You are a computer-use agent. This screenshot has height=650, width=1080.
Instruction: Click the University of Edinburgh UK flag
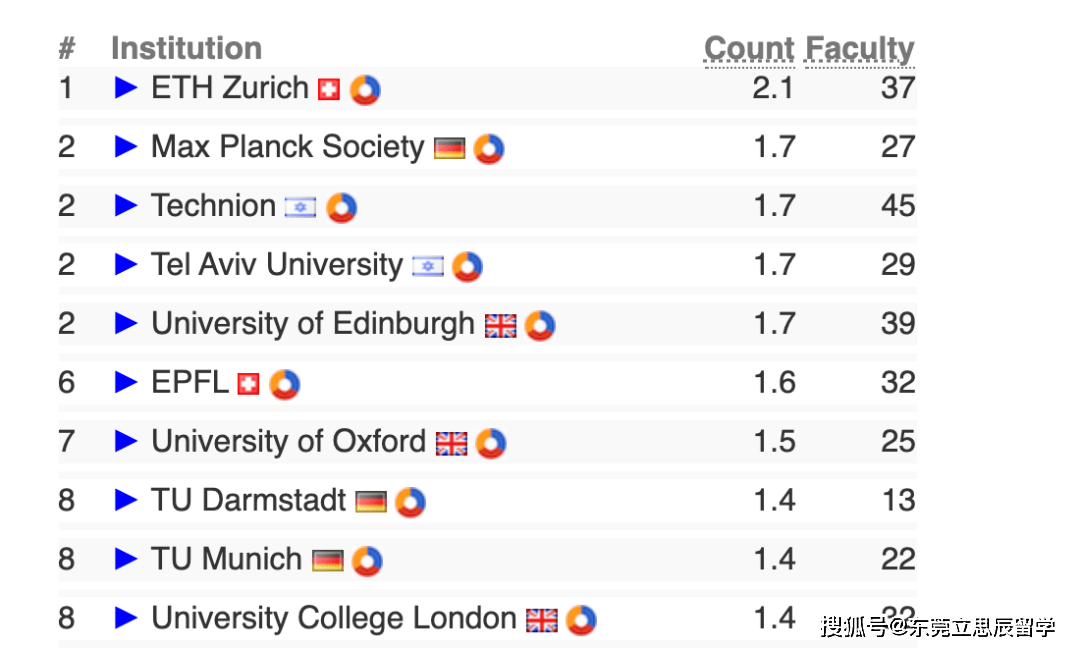pos(501,326)
